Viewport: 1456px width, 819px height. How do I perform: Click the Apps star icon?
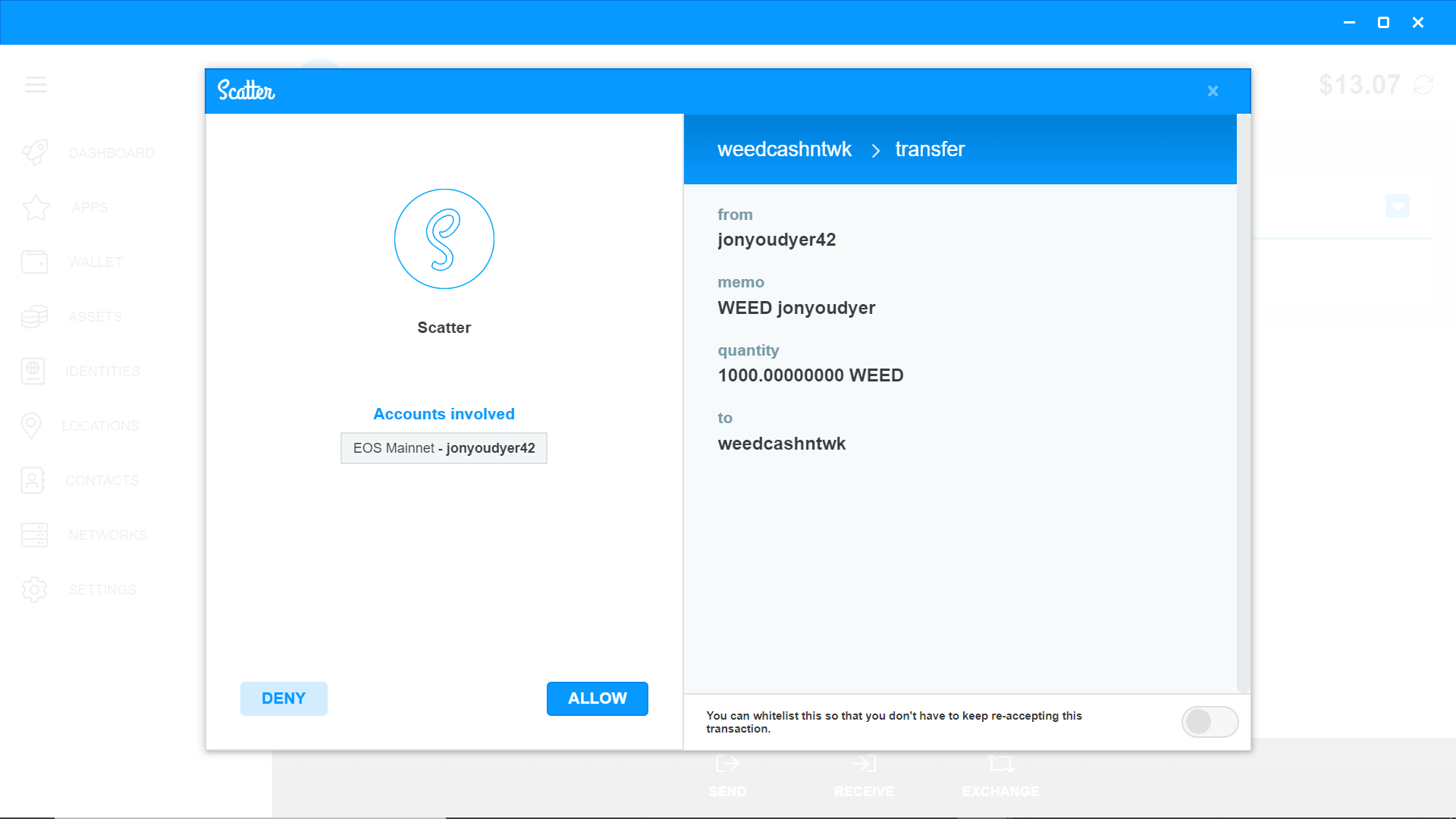[36, 207]
